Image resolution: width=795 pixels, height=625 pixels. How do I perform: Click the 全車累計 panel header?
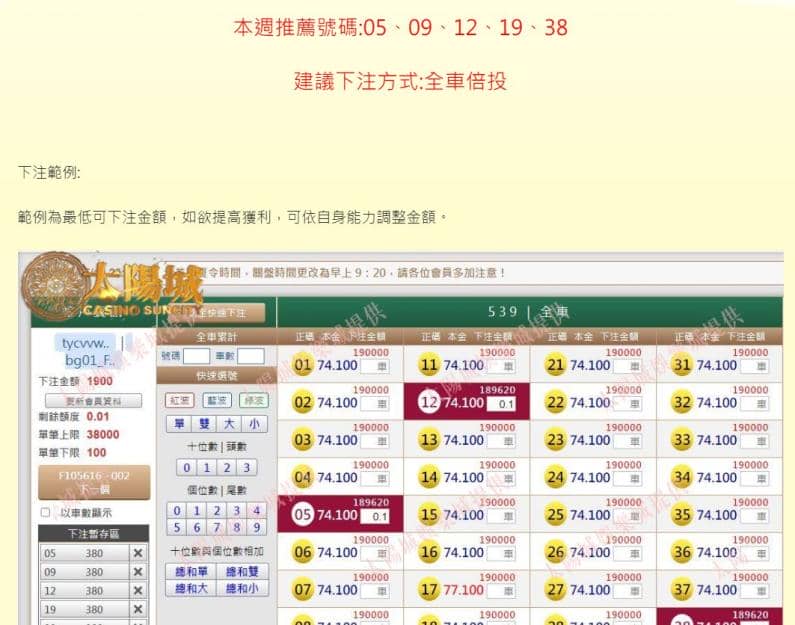(216, 337)
